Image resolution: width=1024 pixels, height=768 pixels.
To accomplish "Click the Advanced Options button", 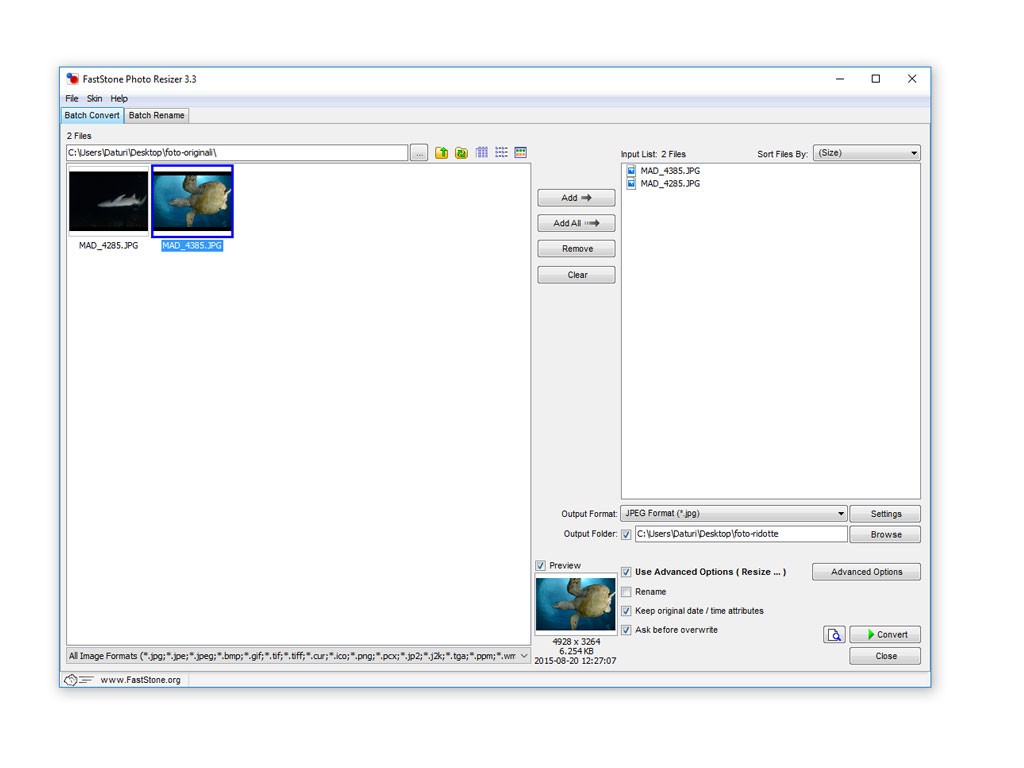I will tap(866, 572).
